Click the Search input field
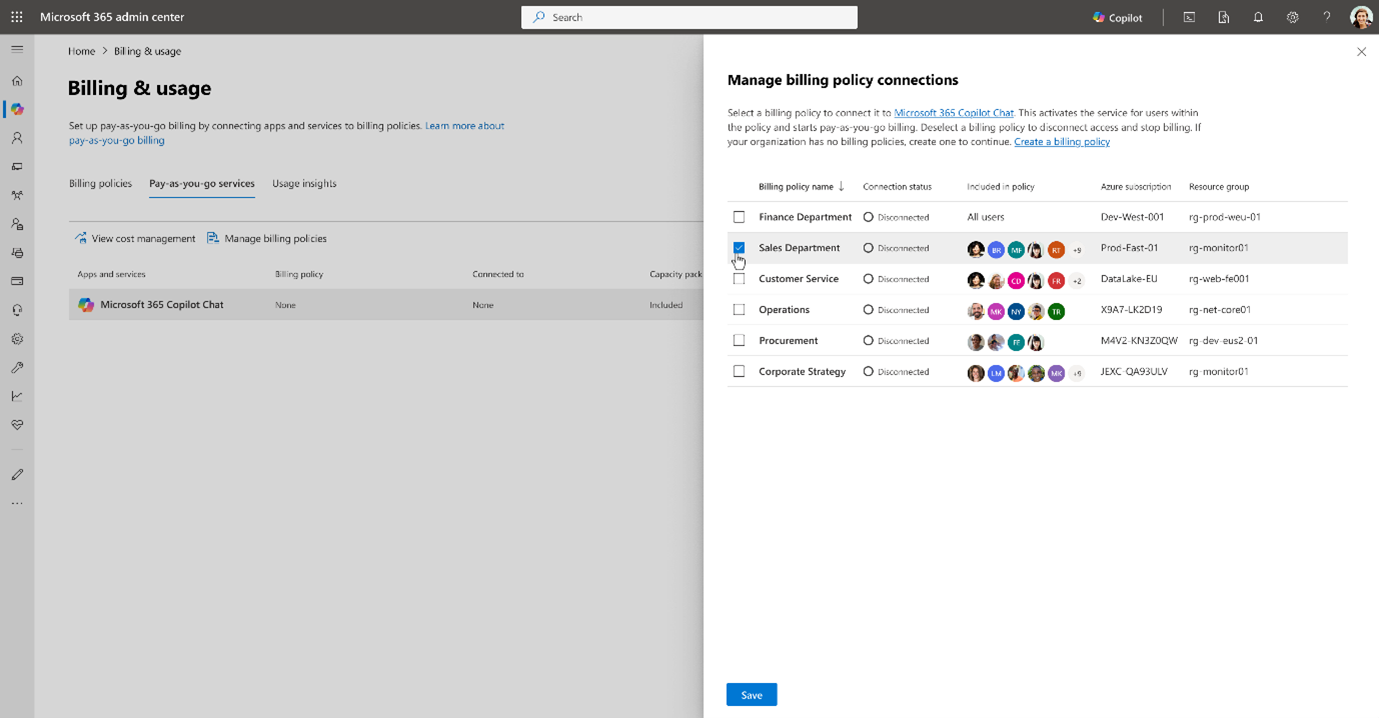1379x718 pixels. coord(689,17)
